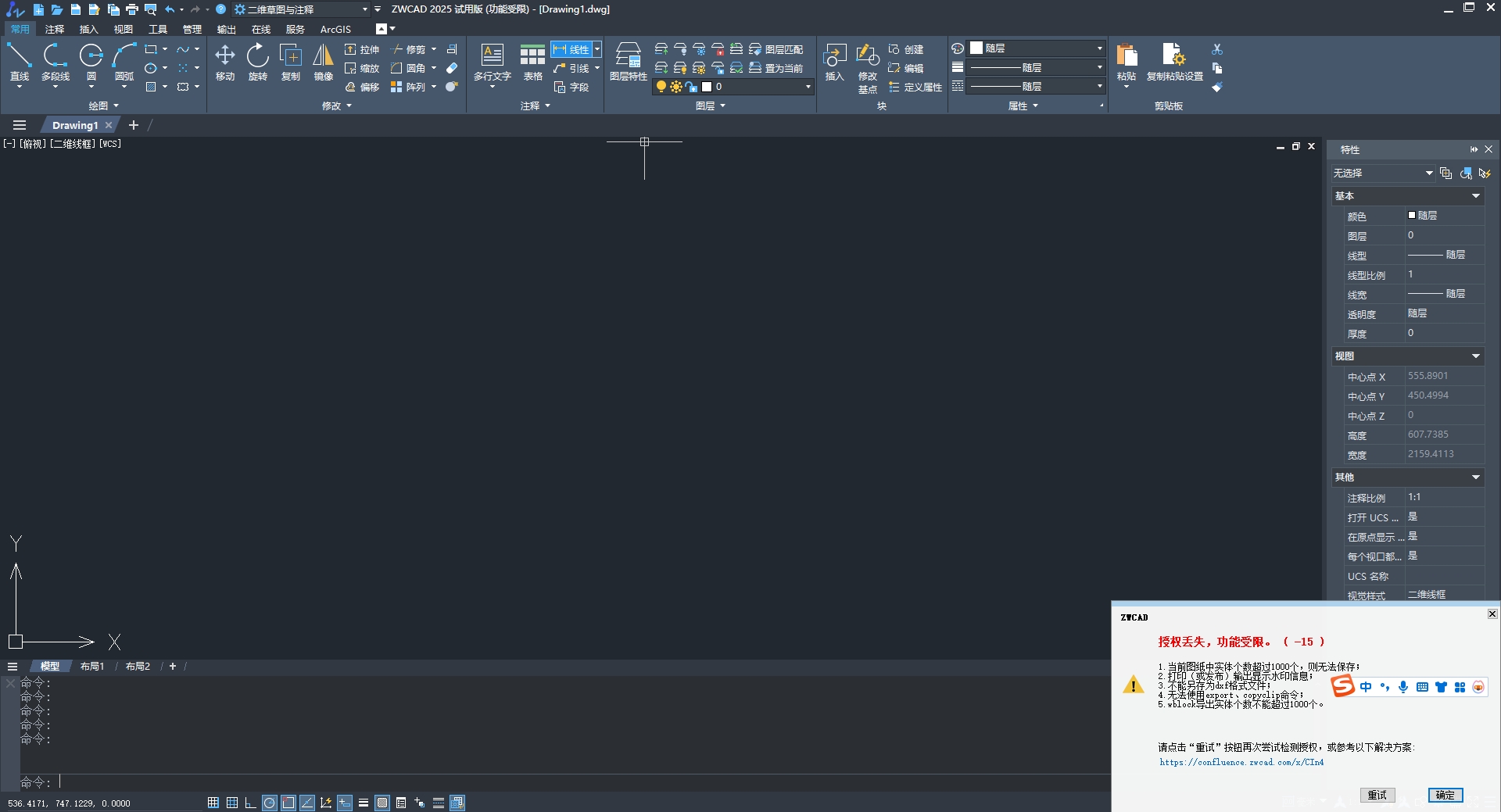Select the 多段线 (Polyline) tool

(x=56, y=63)
